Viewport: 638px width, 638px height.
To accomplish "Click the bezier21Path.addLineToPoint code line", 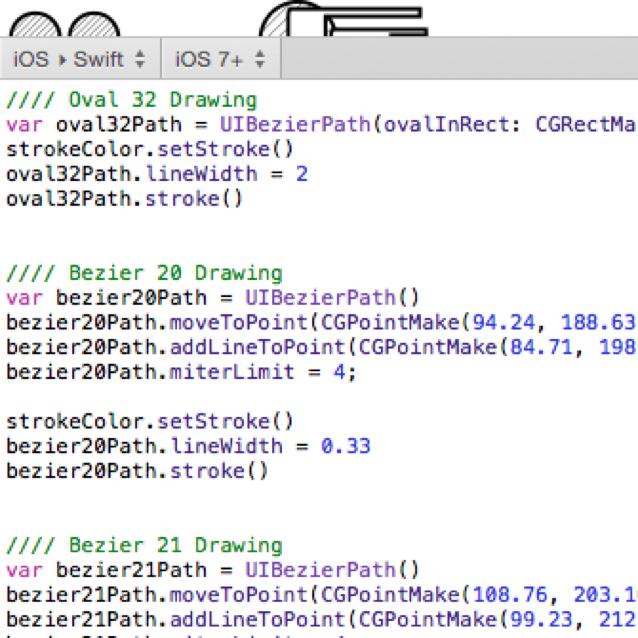I will (x=321, y=620).
